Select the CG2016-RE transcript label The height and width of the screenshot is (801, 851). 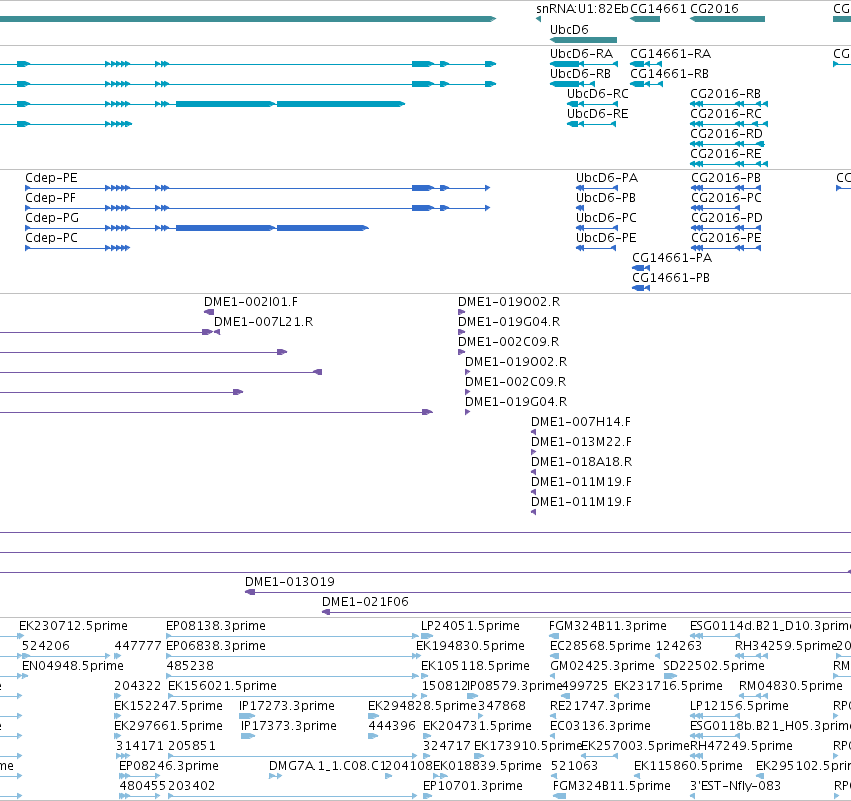[726, 154]
